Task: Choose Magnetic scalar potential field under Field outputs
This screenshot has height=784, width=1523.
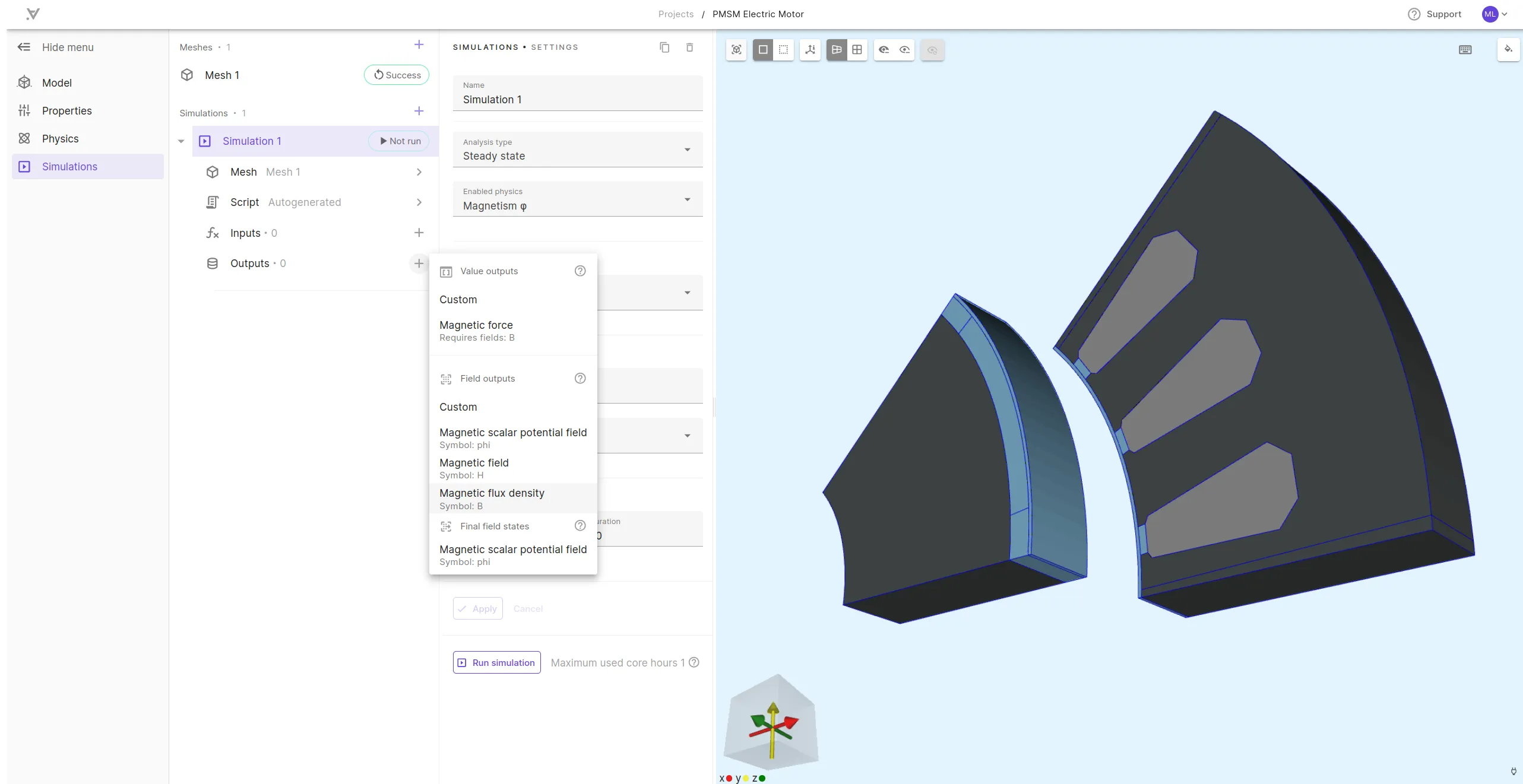Action: 513,438
